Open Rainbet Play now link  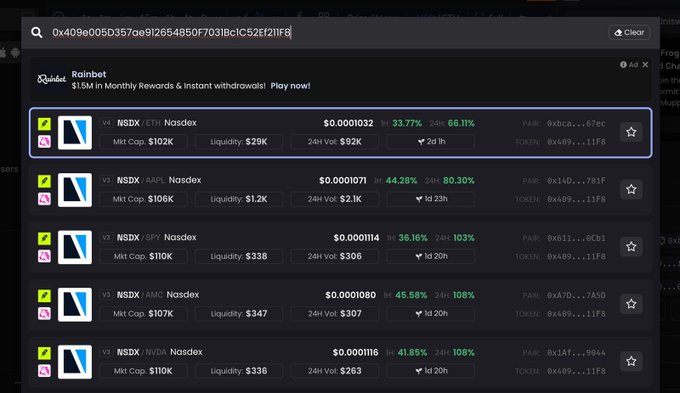[x=290, y=86]
